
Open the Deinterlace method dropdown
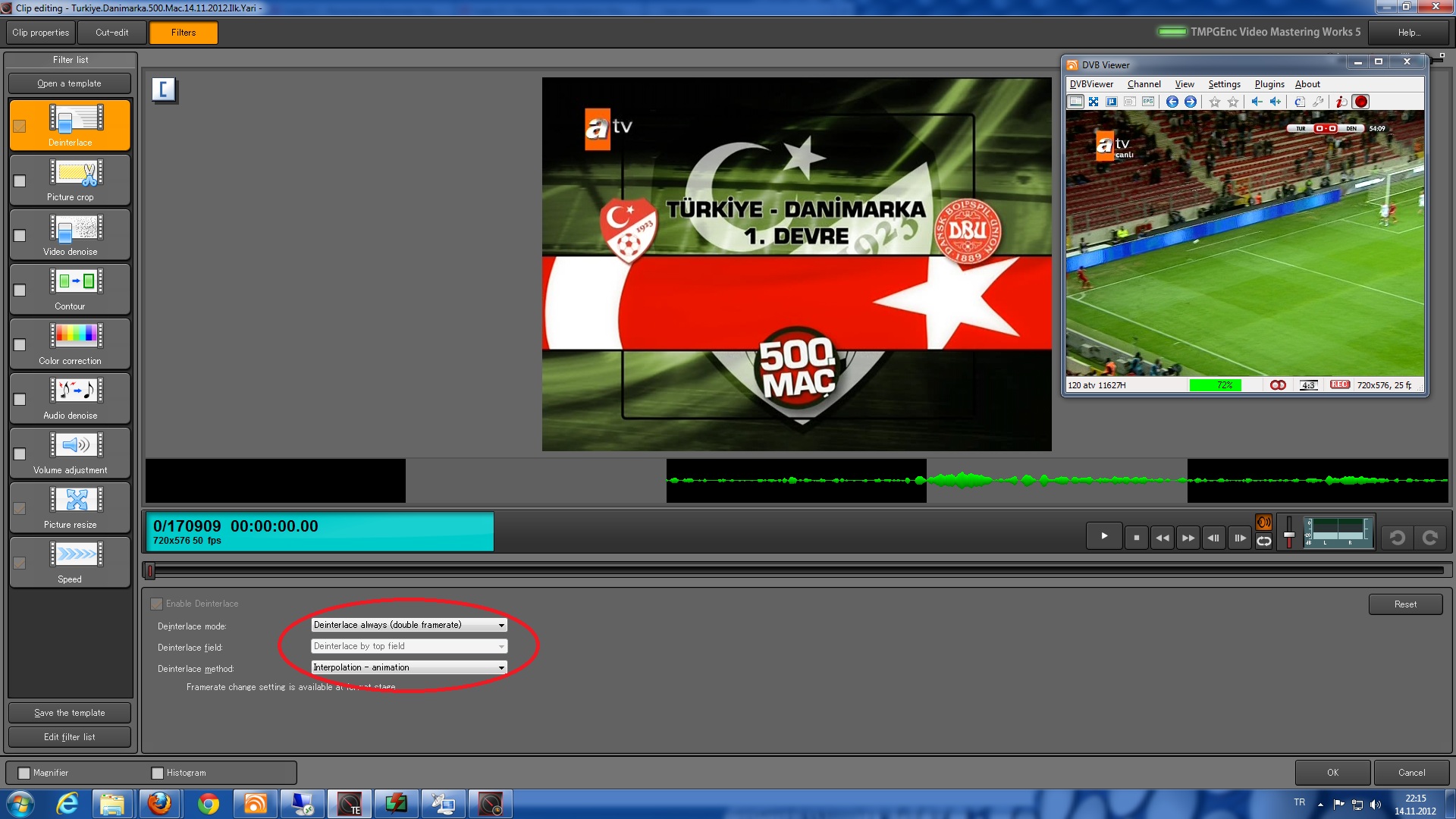pos(501,667)
